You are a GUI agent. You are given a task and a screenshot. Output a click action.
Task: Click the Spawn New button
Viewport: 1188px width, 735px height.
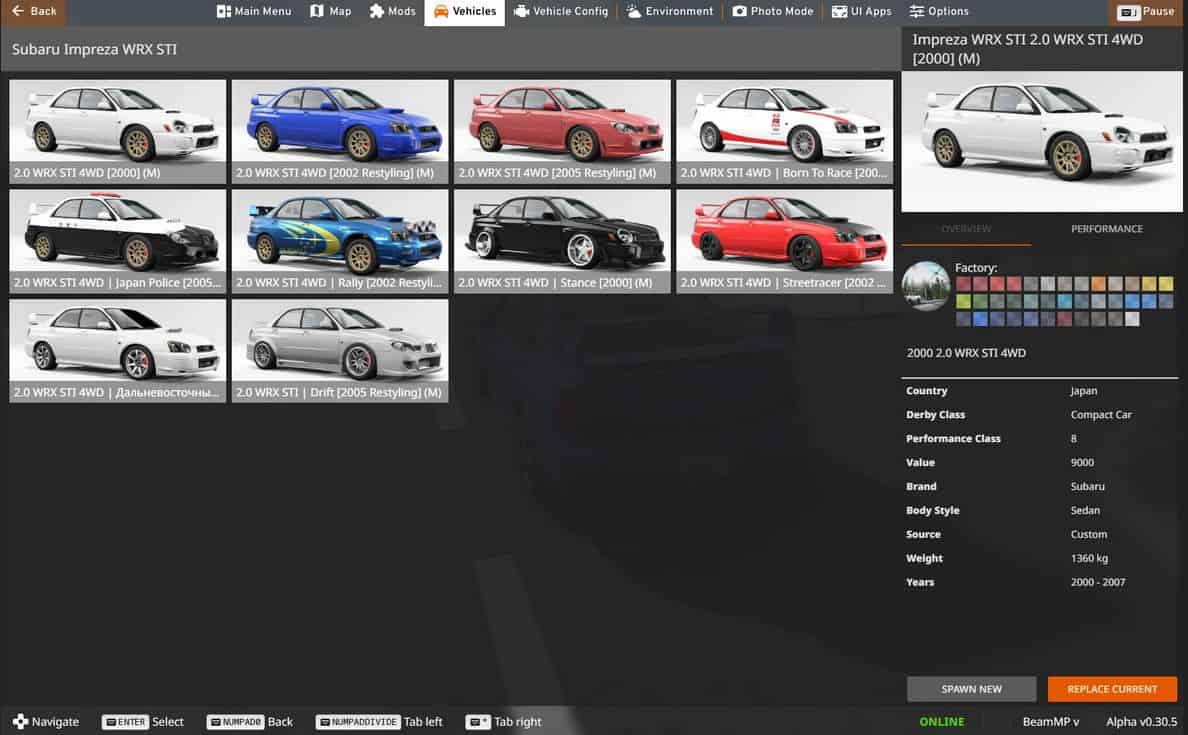972,689
